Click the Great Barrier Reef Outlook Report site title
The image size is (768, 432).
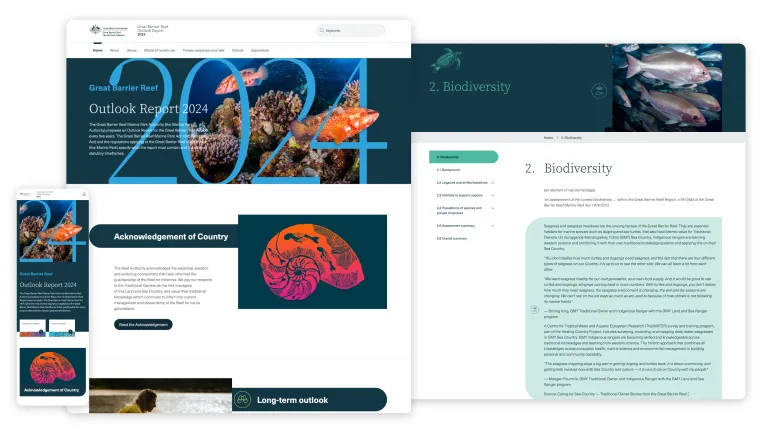(152, 30)
